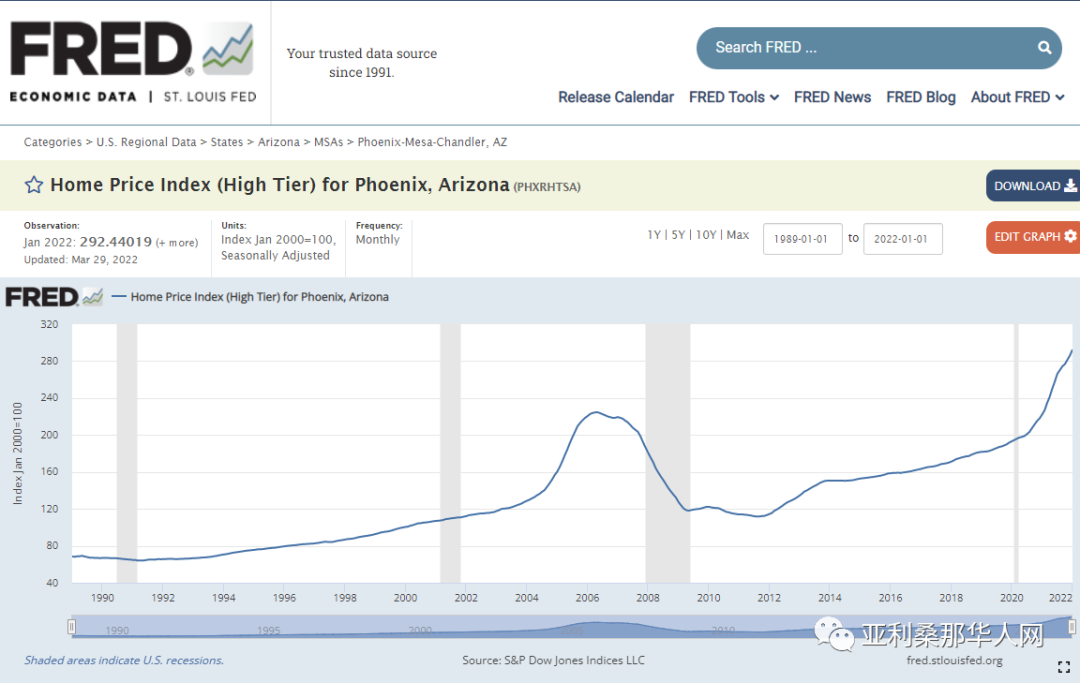1080x683 pixels.
Task: Click the Jan 2022 observation value 292.44019
Action: point(116,242)
